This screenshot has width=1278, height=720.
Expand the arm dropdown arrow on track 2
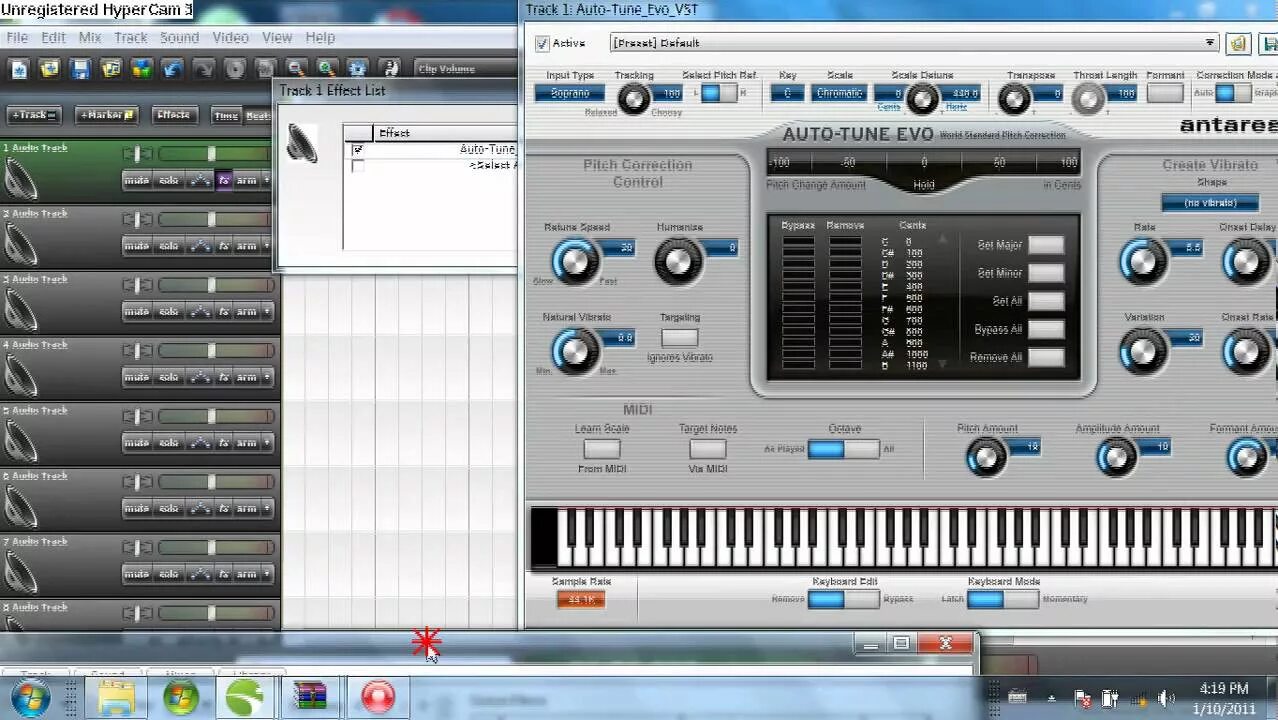[267, 246]
